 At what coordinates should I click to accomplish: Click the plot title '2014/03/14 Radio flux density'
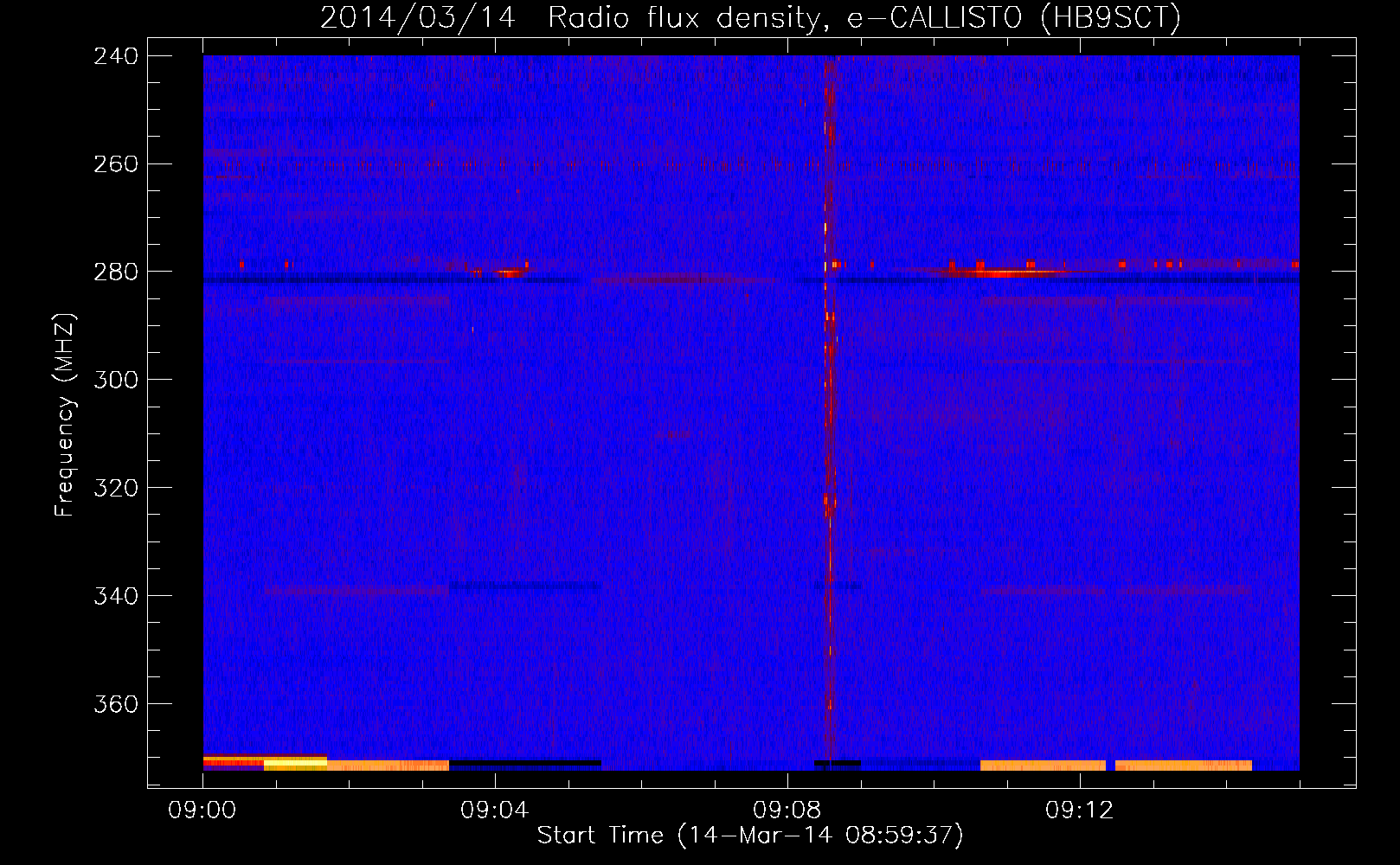click(569, 17)
